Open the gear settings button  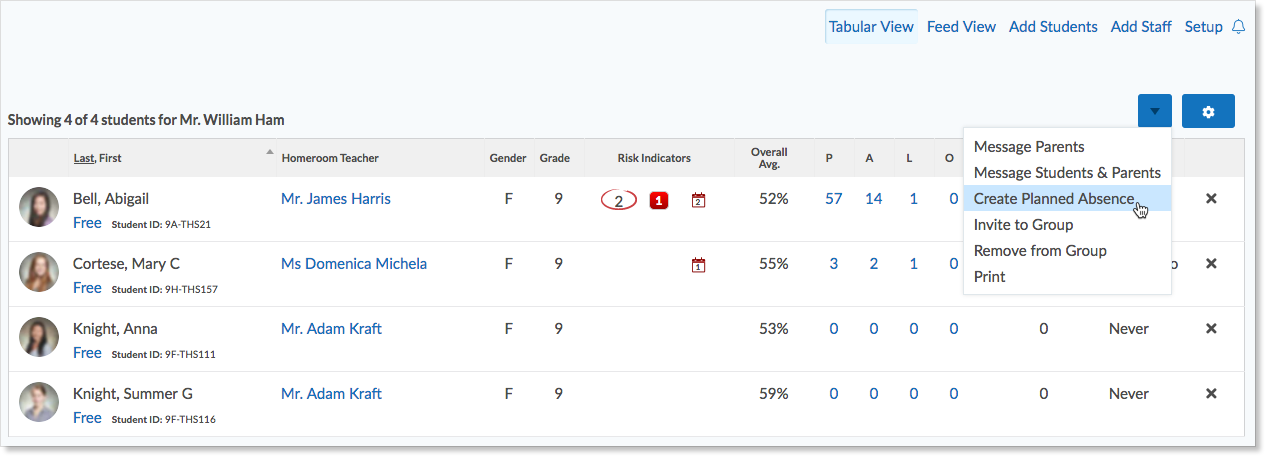pos(1208,111)
